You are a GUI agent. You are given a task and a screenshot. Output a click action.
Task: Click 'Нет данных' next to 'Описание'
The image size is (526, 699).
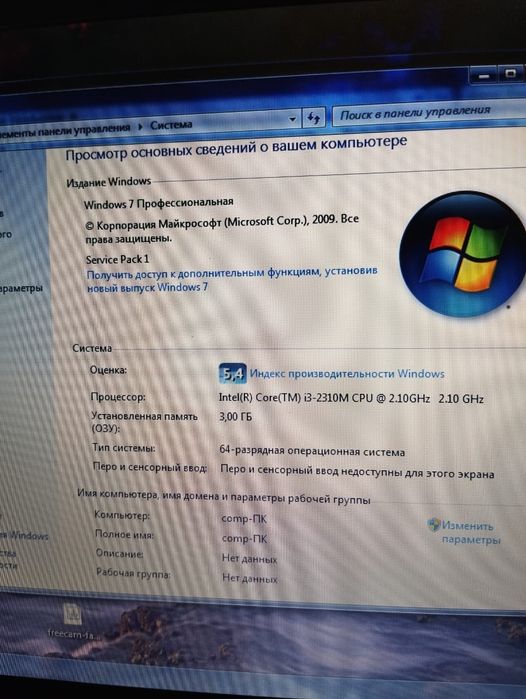[249, 559]
